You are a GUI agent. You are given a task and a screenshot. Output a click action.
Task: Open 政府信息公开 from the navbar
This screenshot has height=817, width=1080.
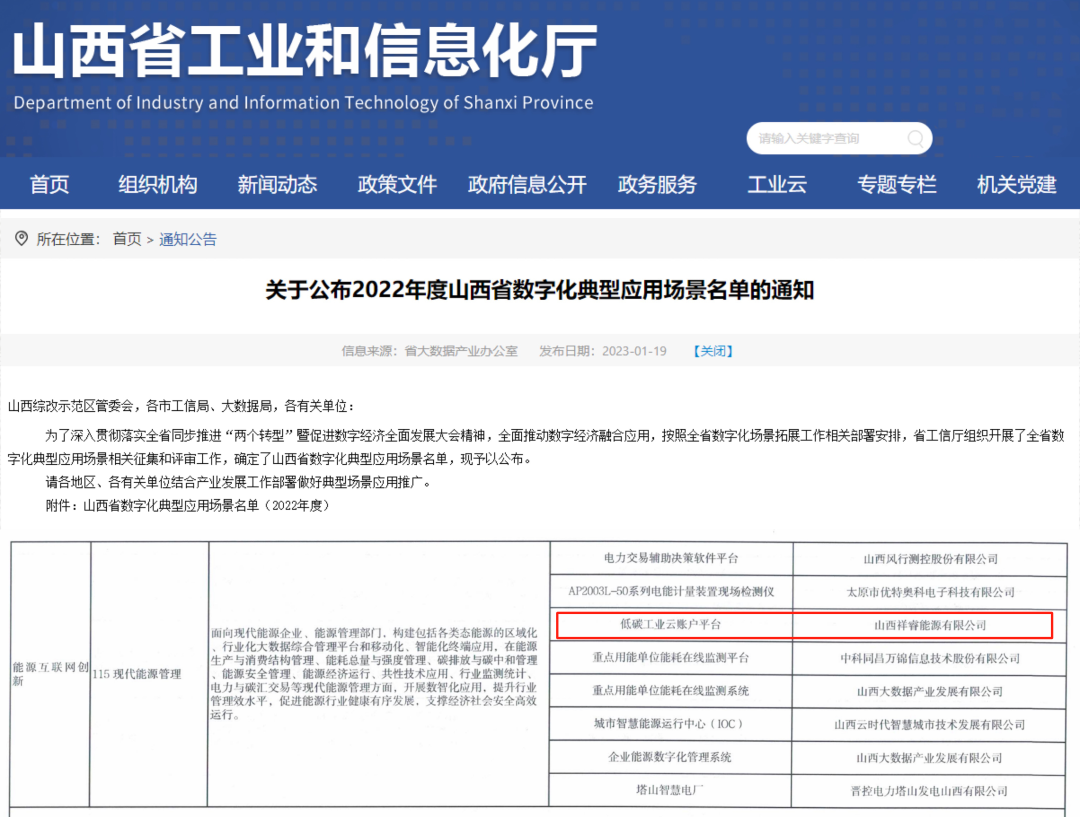pyautogui.click(x=527, y=184)
